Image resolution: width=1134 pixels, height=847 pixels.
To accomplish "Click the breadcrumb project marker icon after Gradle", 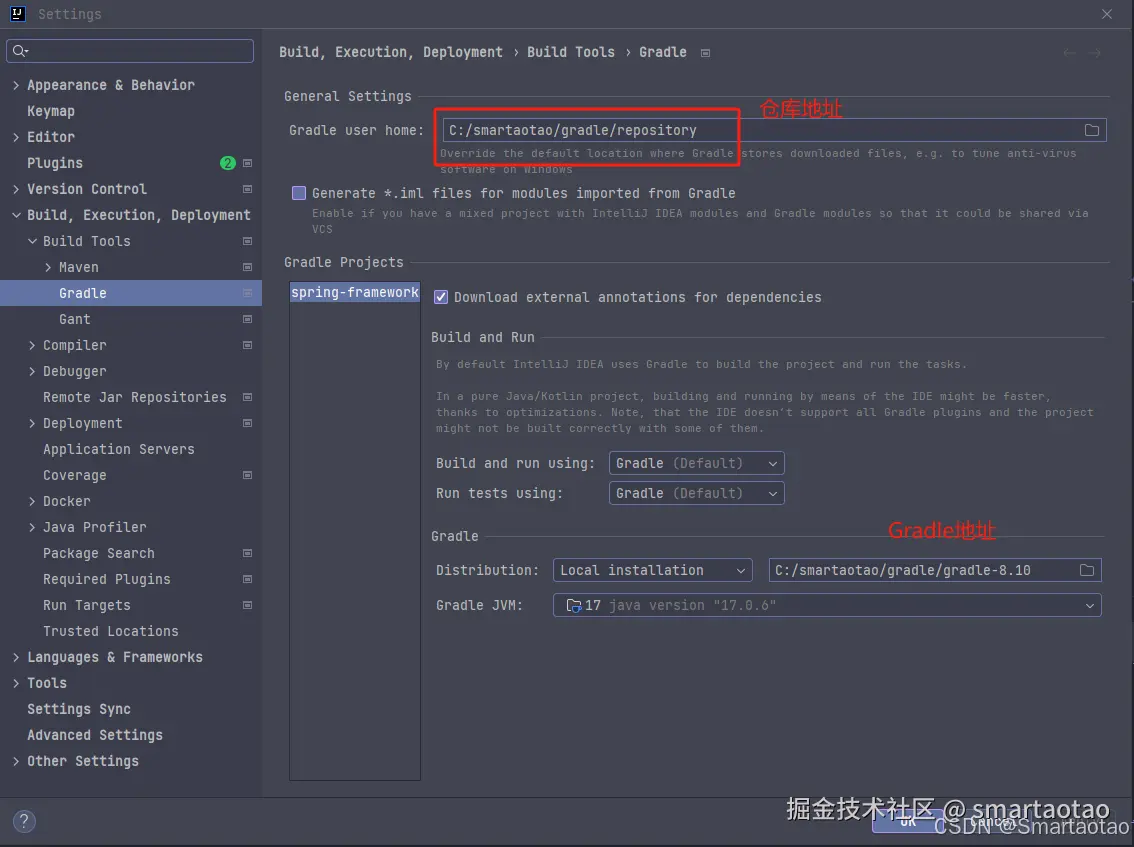I will 705,53.
